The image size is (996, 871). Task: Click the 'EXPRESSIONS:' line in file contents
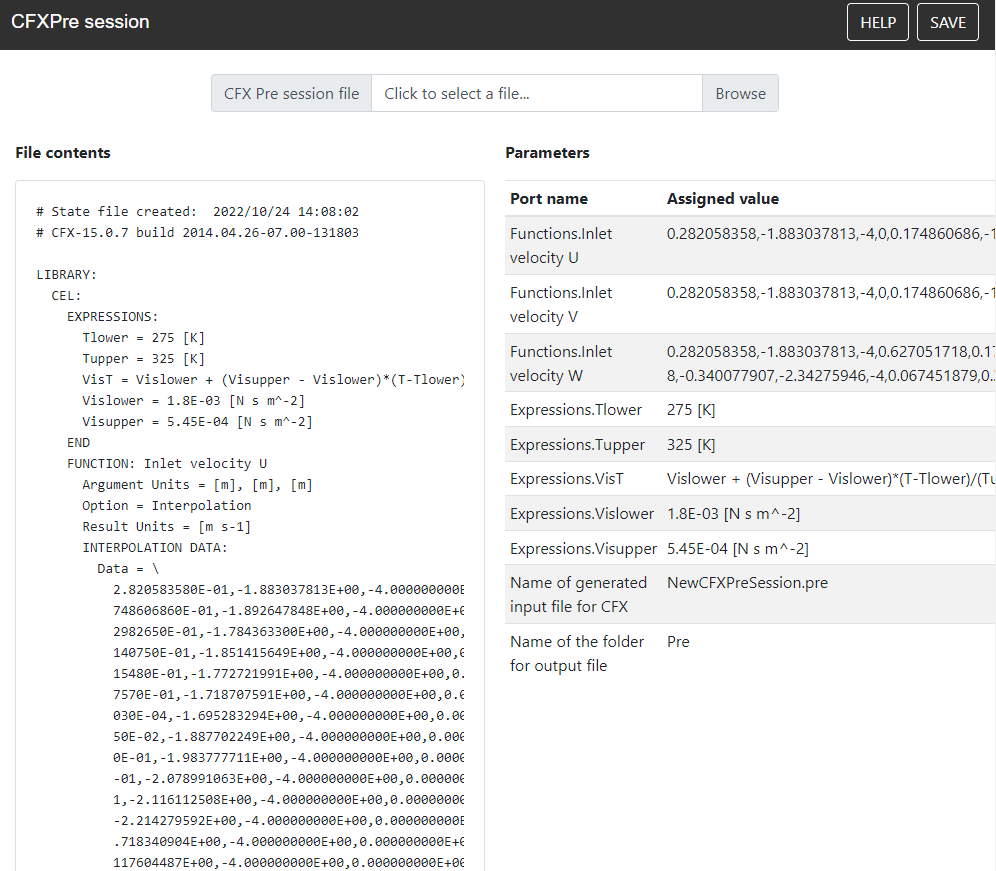[112, 316]
